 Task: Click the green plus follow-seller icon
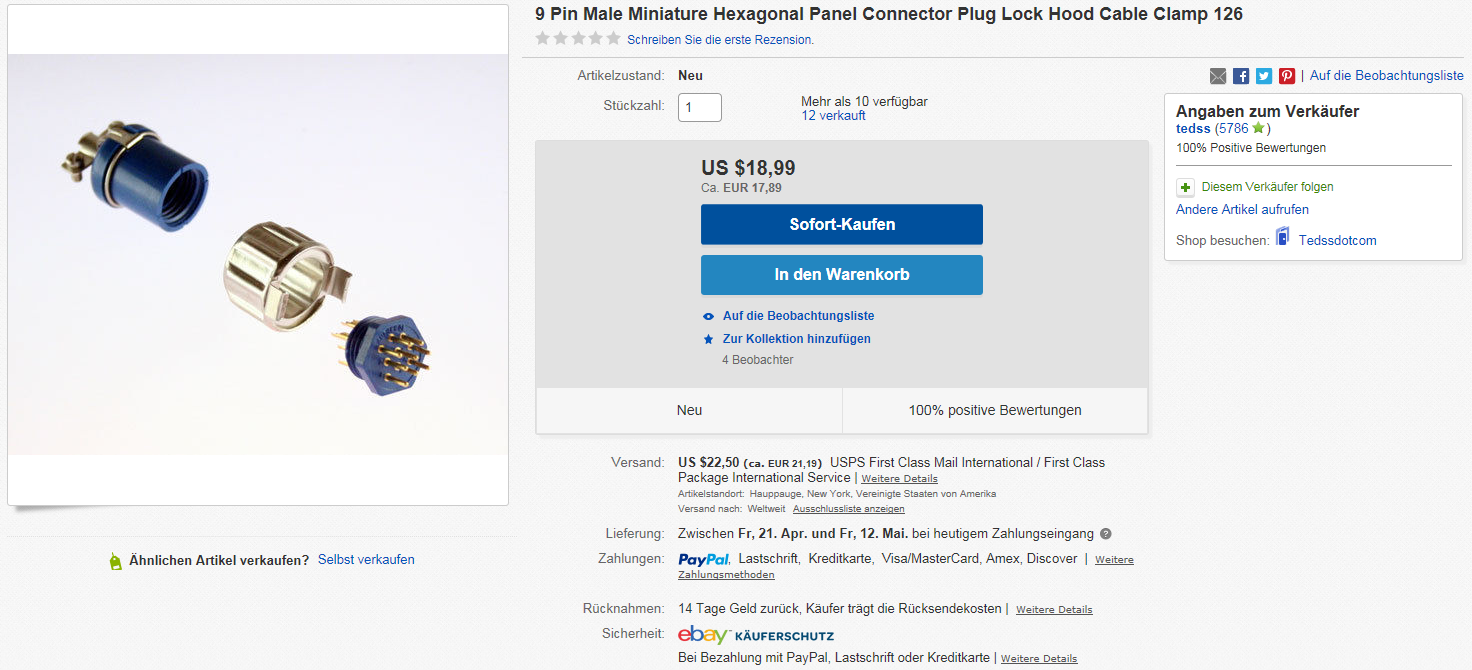1185,187
